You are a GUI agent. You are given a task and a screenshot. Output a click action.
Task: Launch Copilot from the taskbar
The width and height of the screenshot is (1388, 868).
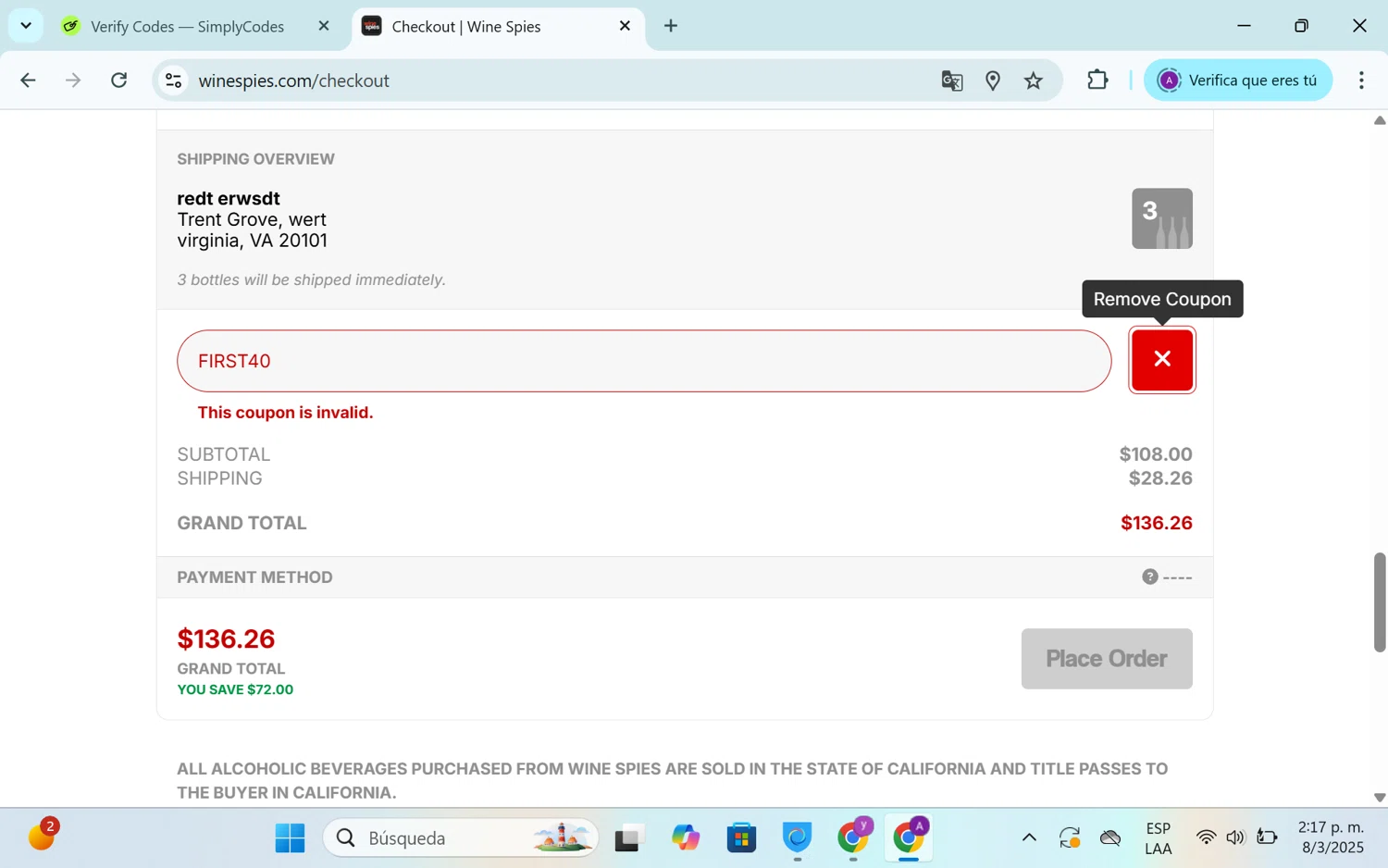686,838
